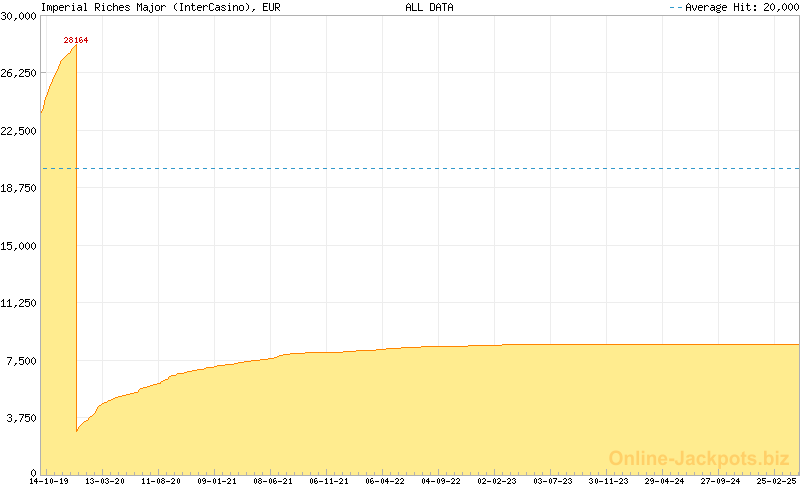Click the 25-02-25 date label
The width and height of the screenshot is (800, 490).
(777, 481)
